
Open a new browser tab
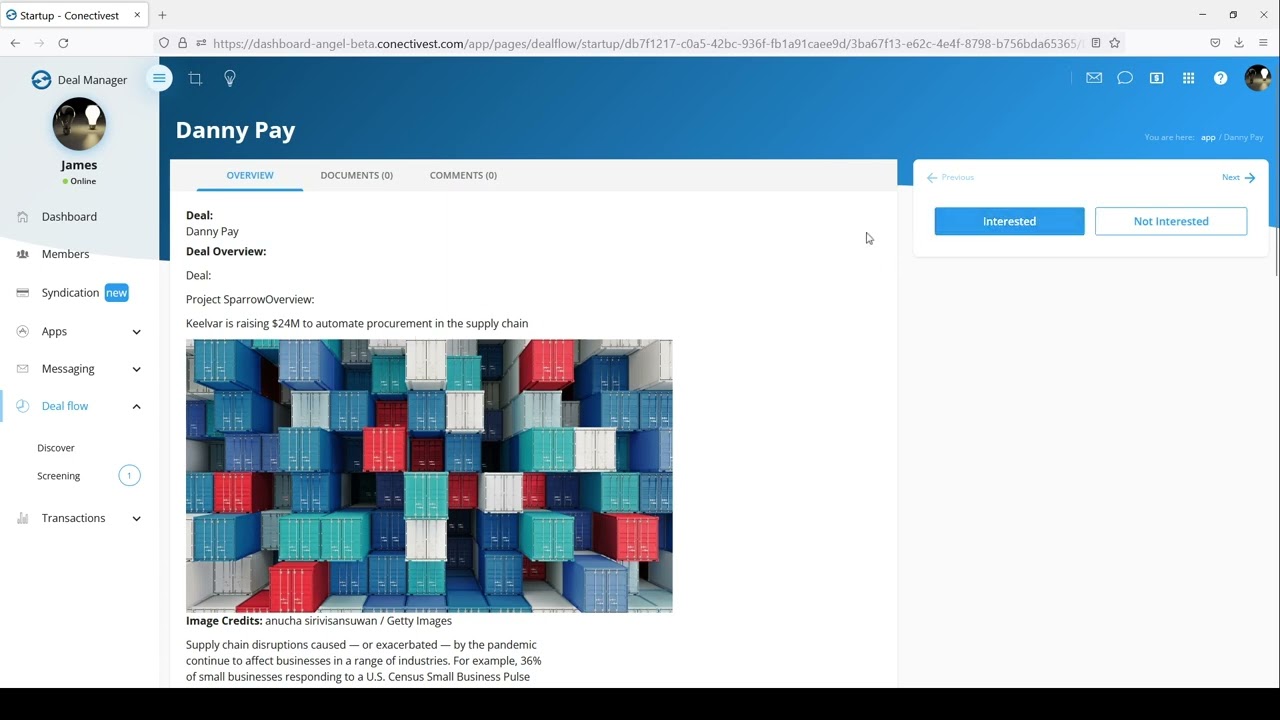point(162,15)
